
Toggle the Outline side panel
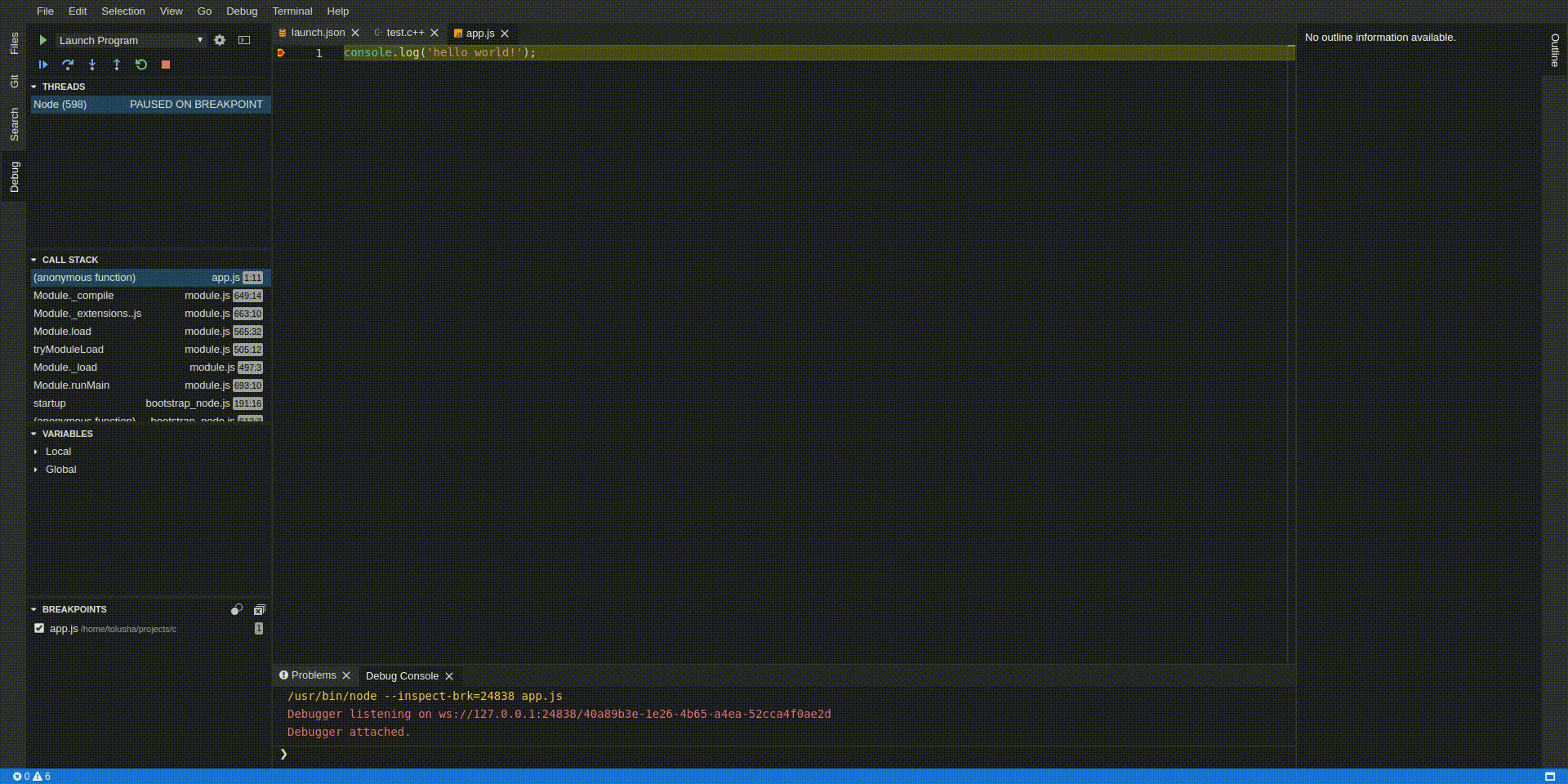coord(1555,50)
